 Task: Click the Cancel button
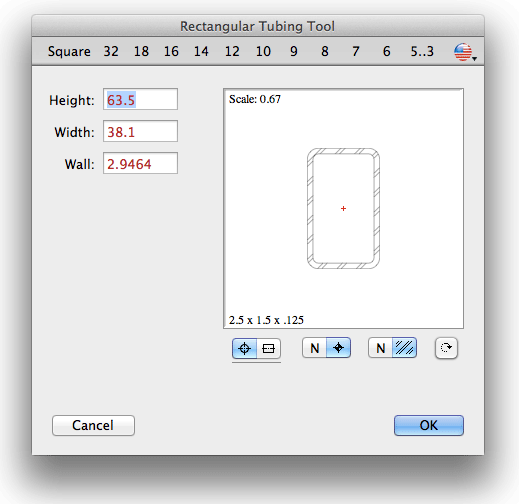pyautogui.click(x=93, y=425)
